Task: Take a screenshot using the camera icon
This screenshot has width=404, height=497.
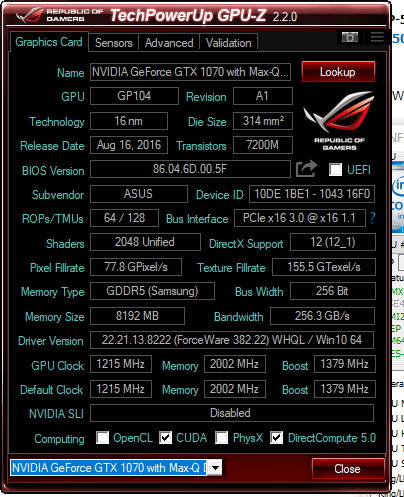Action: [350, 37]
